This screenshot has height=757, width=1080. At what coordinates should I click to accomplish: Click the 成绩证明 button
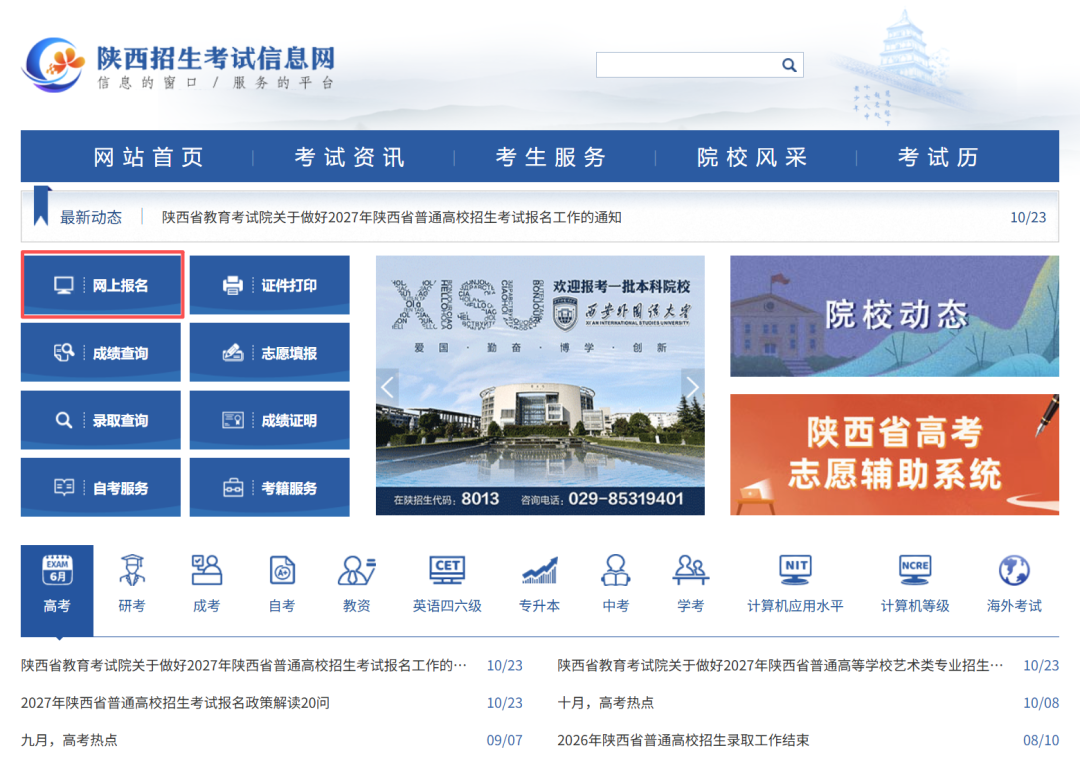(x=269, y=420)
